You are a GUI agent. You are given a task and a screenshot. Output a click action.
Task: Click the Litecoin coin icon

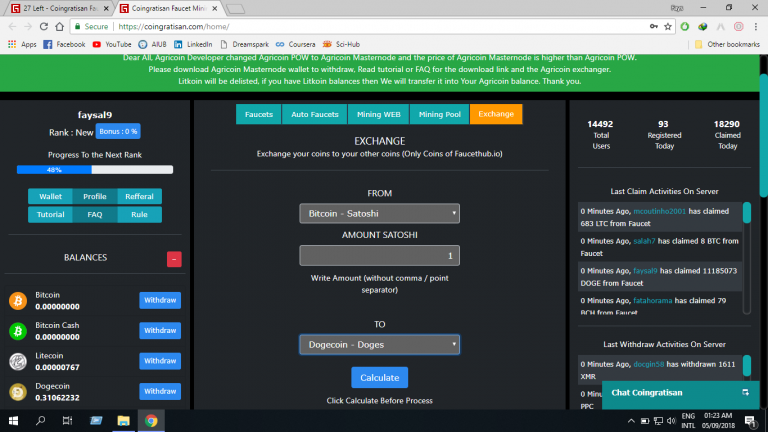(18, 361)
